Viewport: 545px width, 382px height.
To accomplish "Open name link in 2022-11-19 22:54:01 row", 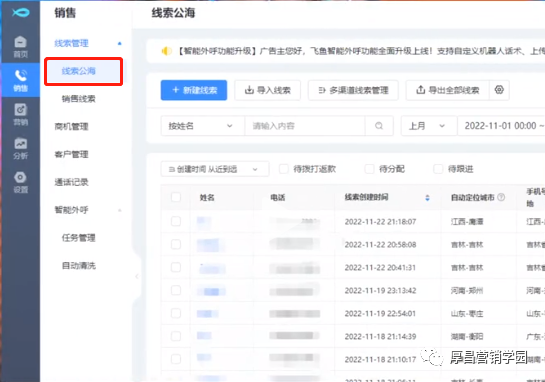I will (207, 314).
